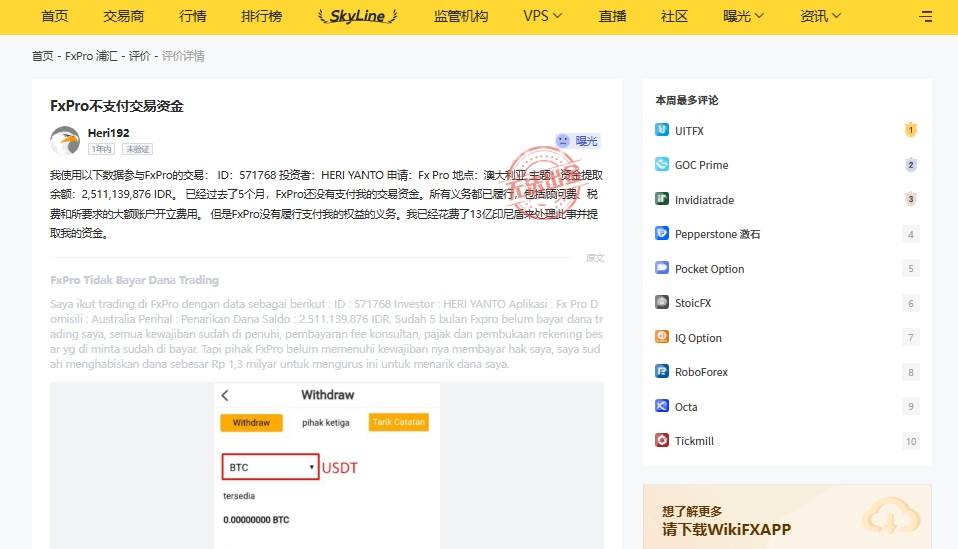Click the Tarik Catatan button

[x=398, y=422]
